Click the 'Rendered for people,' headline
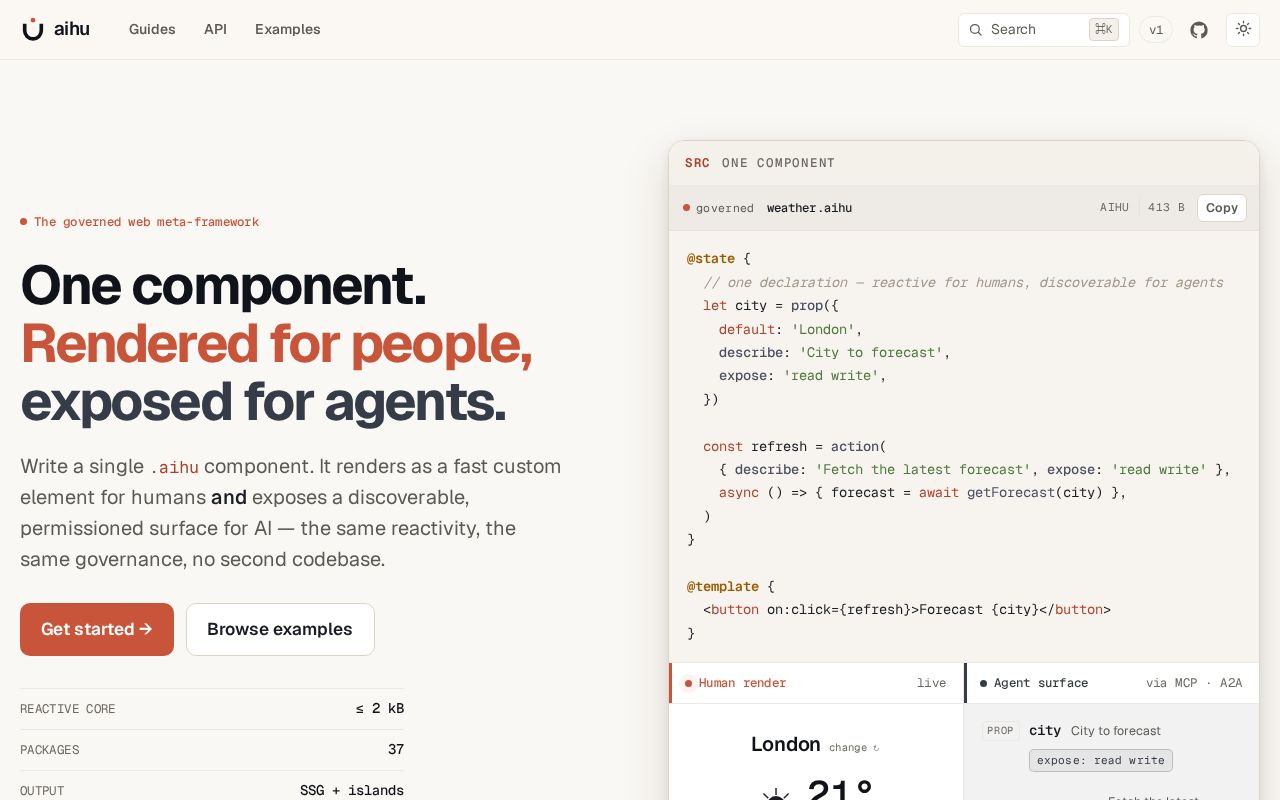This screenshot has width=1280, height=800. (x=276, y=343)
